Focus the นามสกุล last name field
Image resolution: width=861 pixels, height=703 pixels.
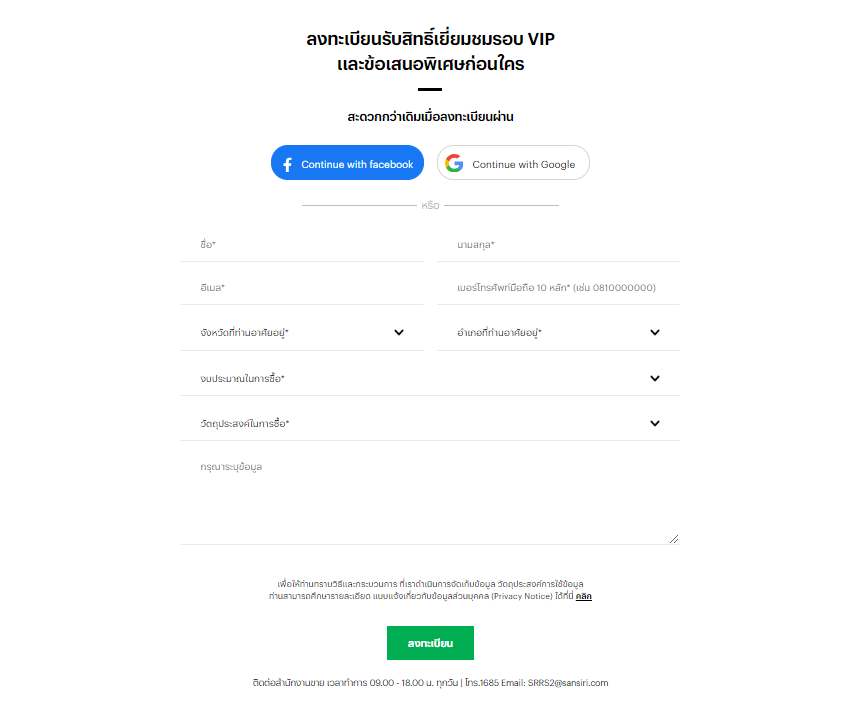coord(558,245)
